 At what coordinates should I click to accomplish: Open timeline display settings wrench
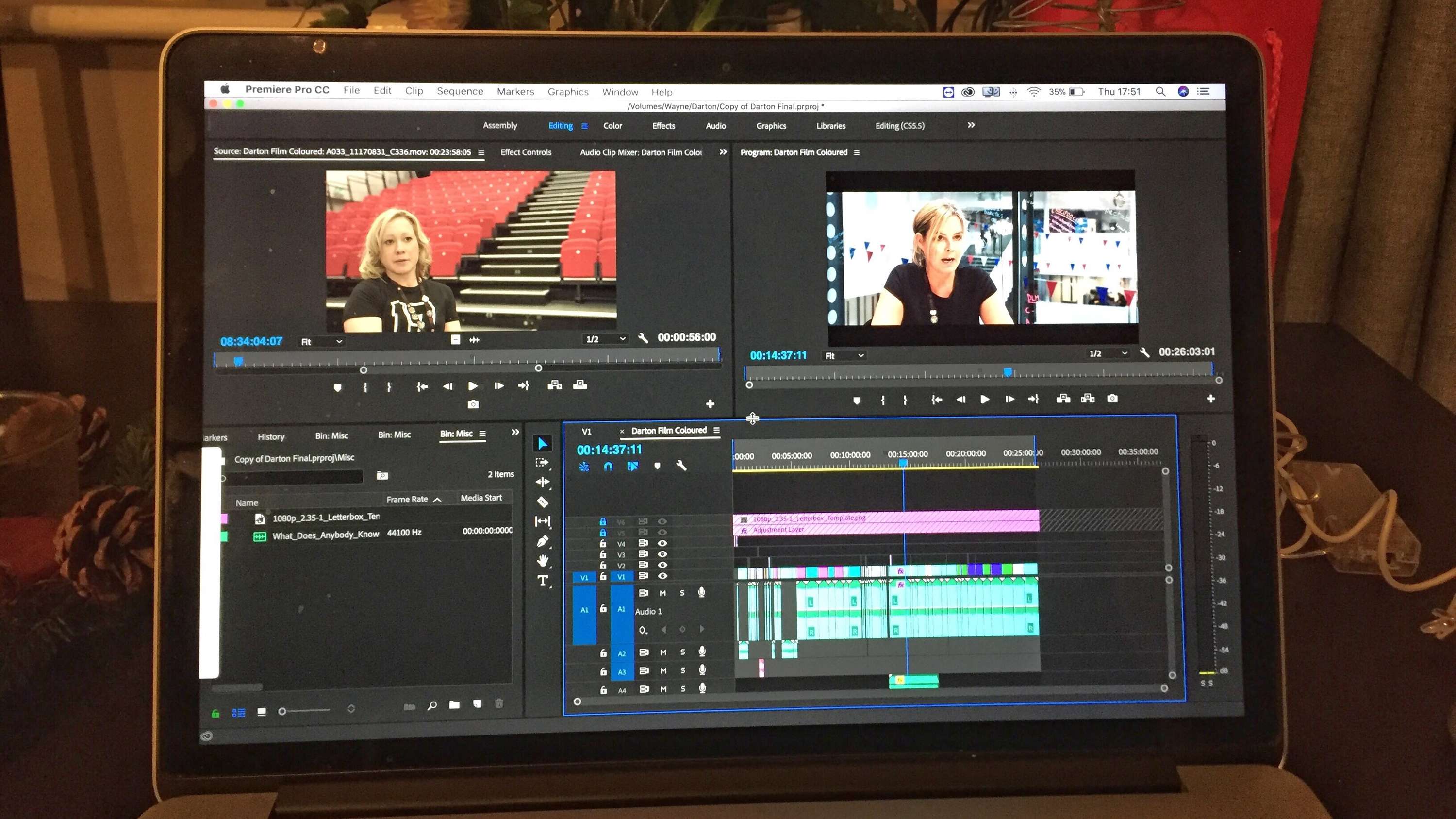pos(681,466)
